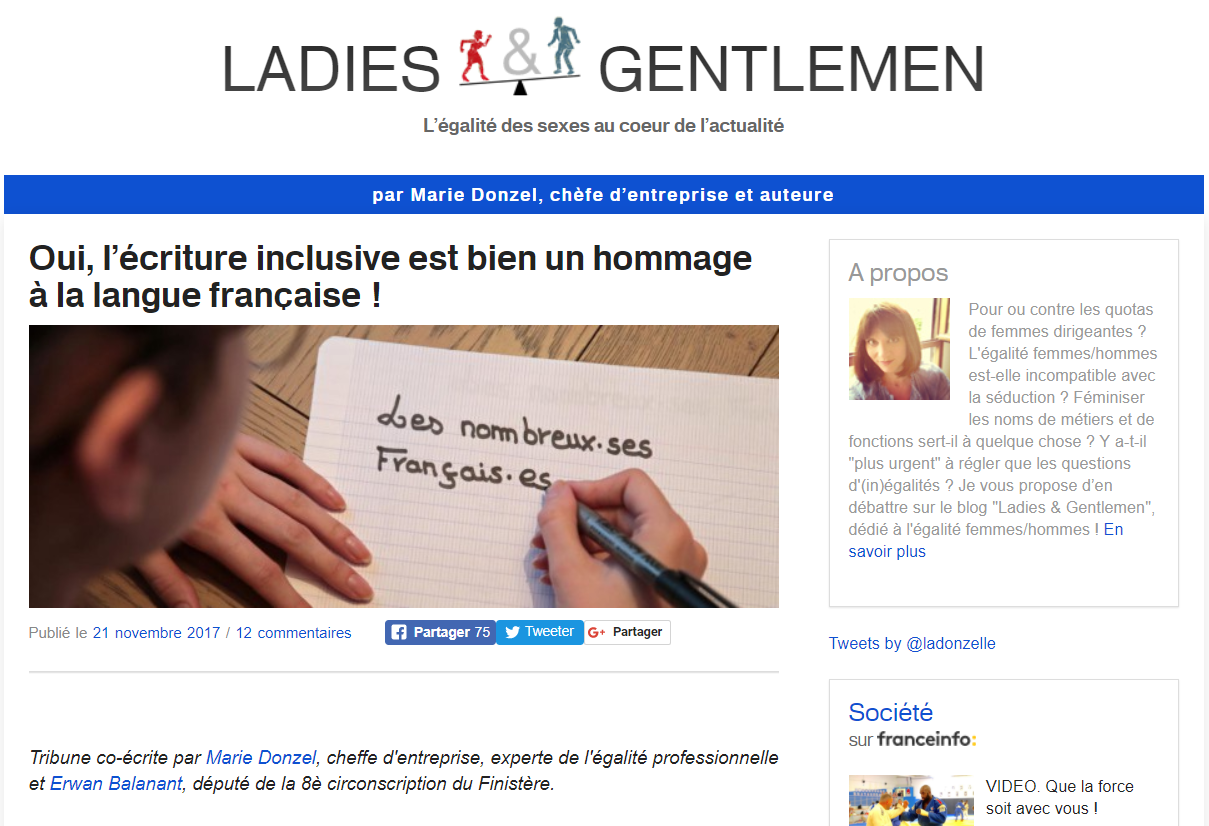The width and height of the screenshot is (1209, 826).
Task: Click the article's handwriting photo
Action: point(404,466)
